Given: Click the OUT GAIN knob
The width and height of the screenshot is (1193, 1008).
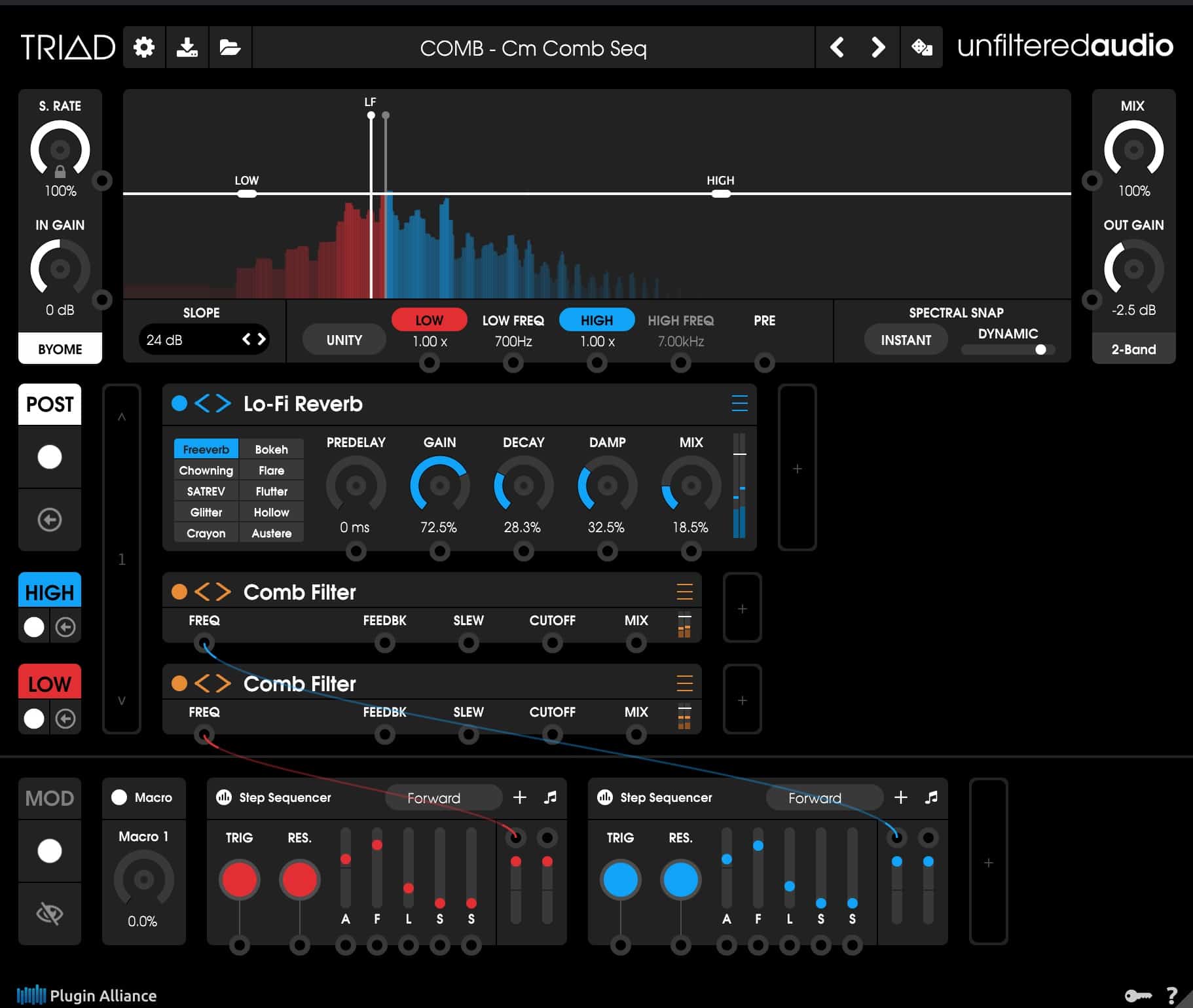Looking at the screenshot, I should click(1133, 268).
